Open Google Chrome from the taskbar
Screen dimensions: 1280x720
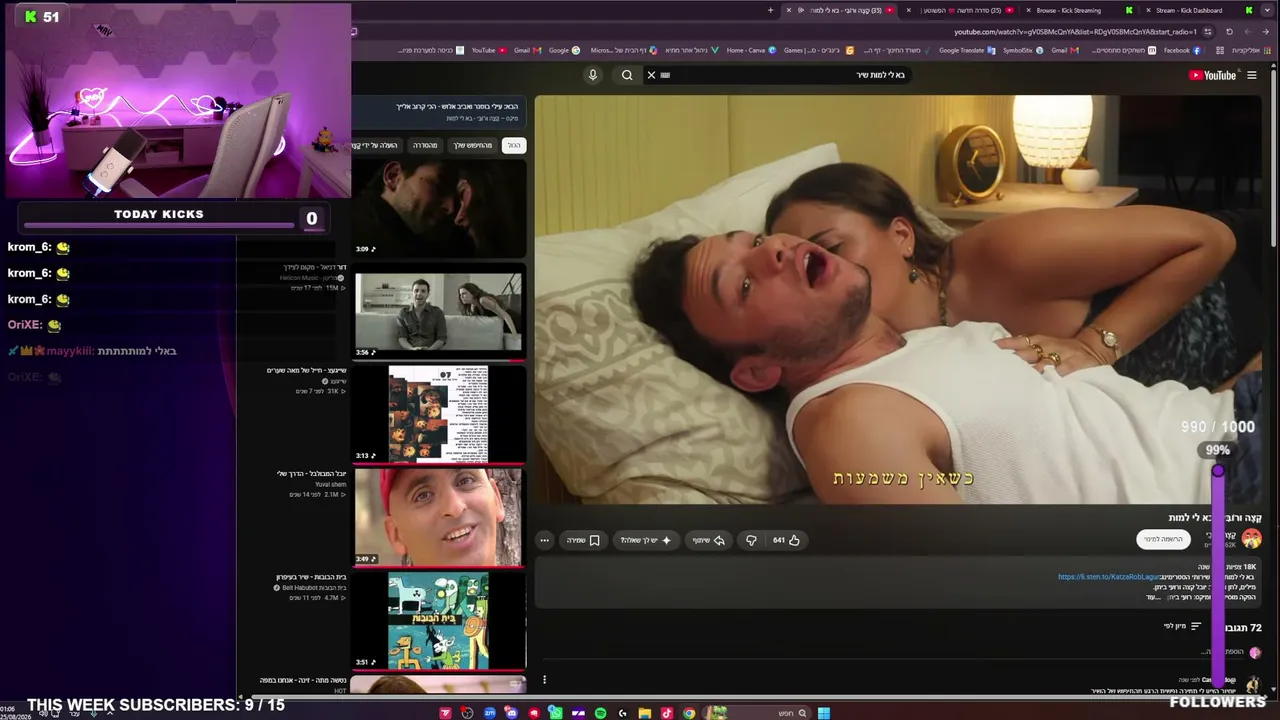coord(689,713)
